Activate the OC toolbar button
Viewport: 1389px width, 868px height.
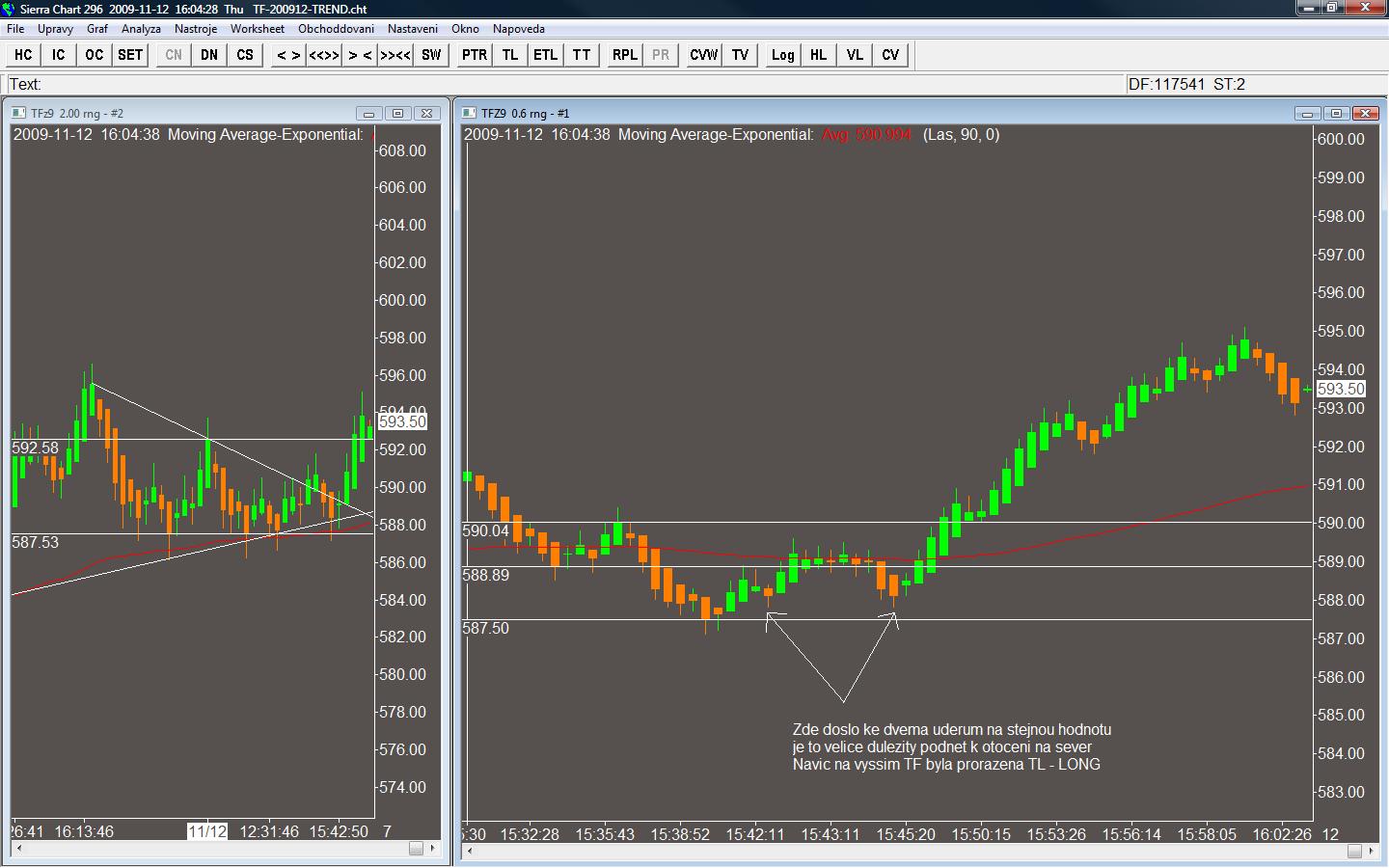point(94,55)
